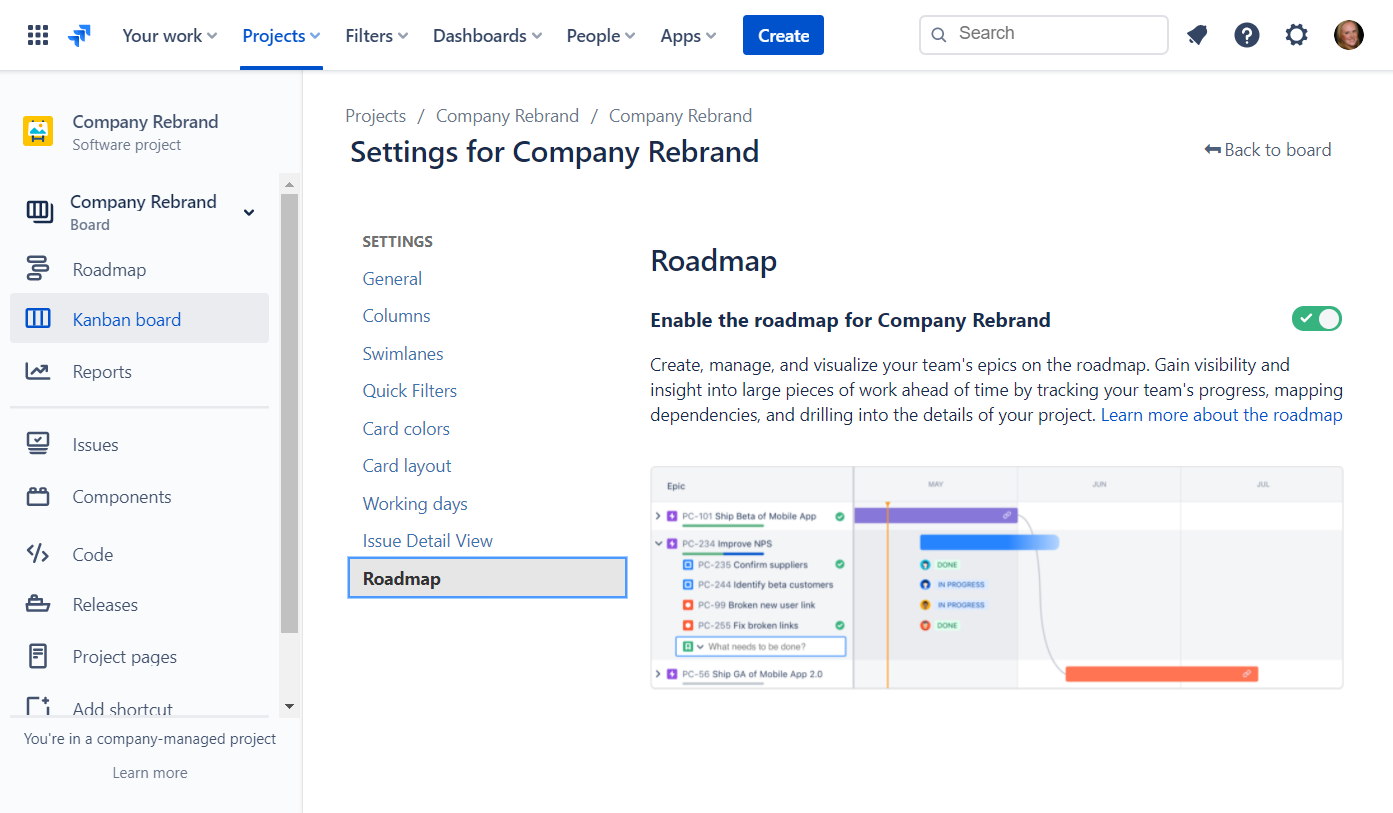The width and height of the screenshot is (1393, 813).
Task: Expand the Your work dropdown
Action: click(168, 35)
